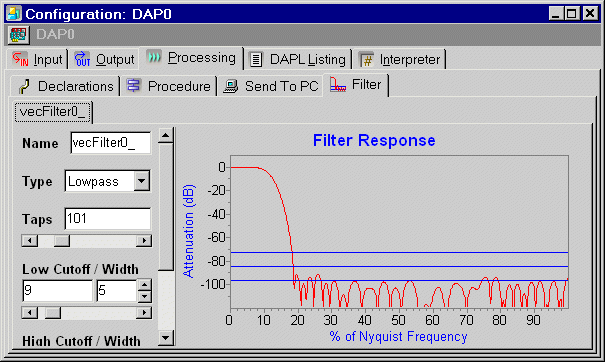Image resolution: width=605 pixels, height=362 pixels.
Task: Click the High Cutoff / Width label
Action: coord(81,341)
